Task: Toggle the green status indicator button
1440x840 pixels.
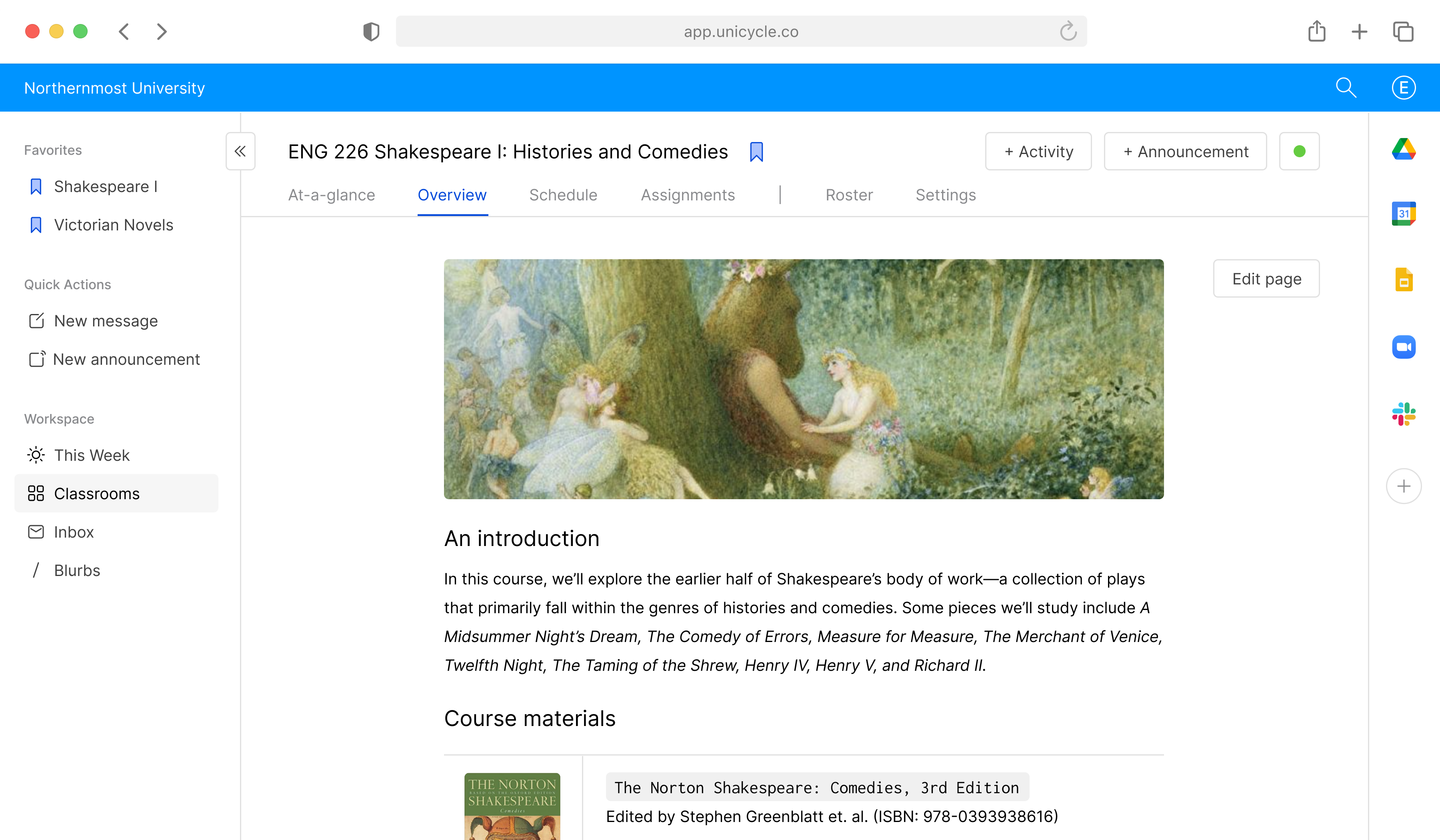Action: 1299,152
